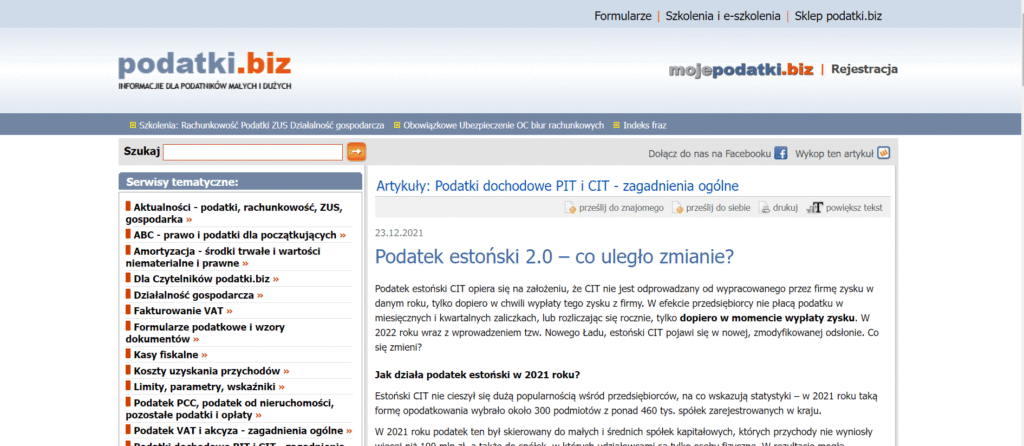The width and height of the screenshot is (1024, 446).
Task: Click the orange search arrow button
Action: click(356, 152)
